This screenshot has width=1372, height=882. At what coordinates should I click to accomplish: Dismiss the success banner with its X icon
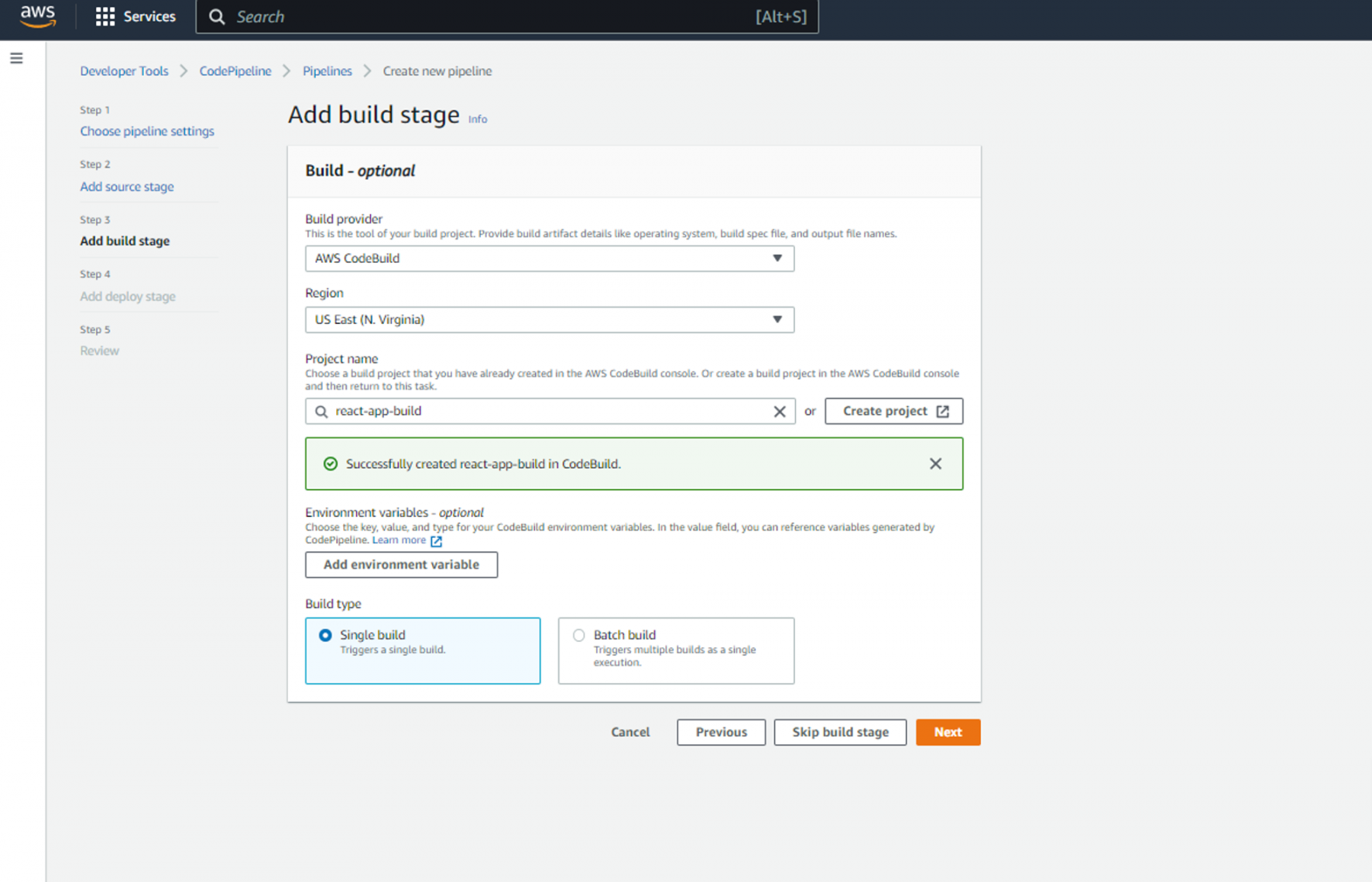coord(935,463)
